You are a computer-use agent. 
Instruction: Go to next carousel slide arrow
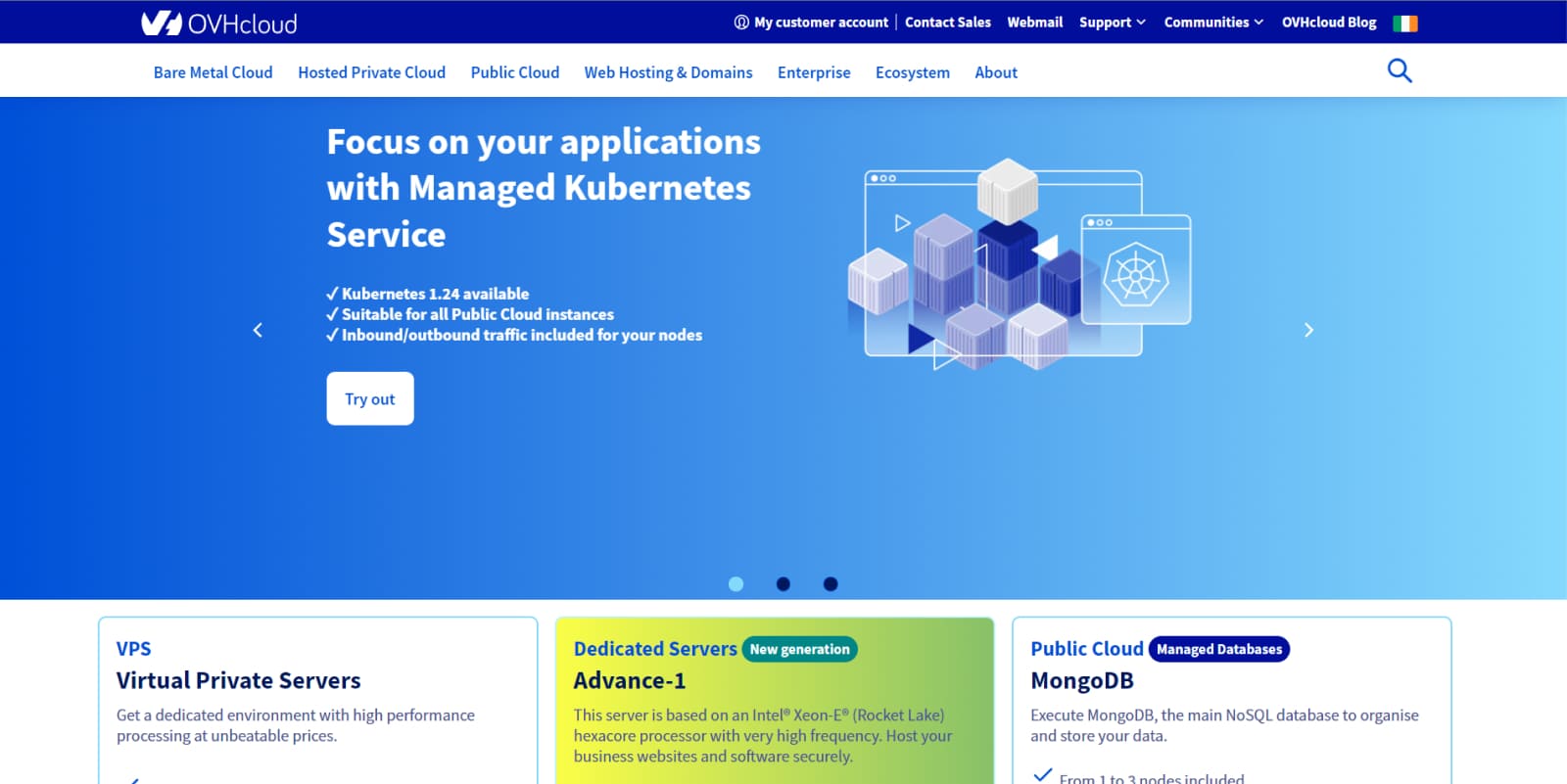pos(1308,330)
